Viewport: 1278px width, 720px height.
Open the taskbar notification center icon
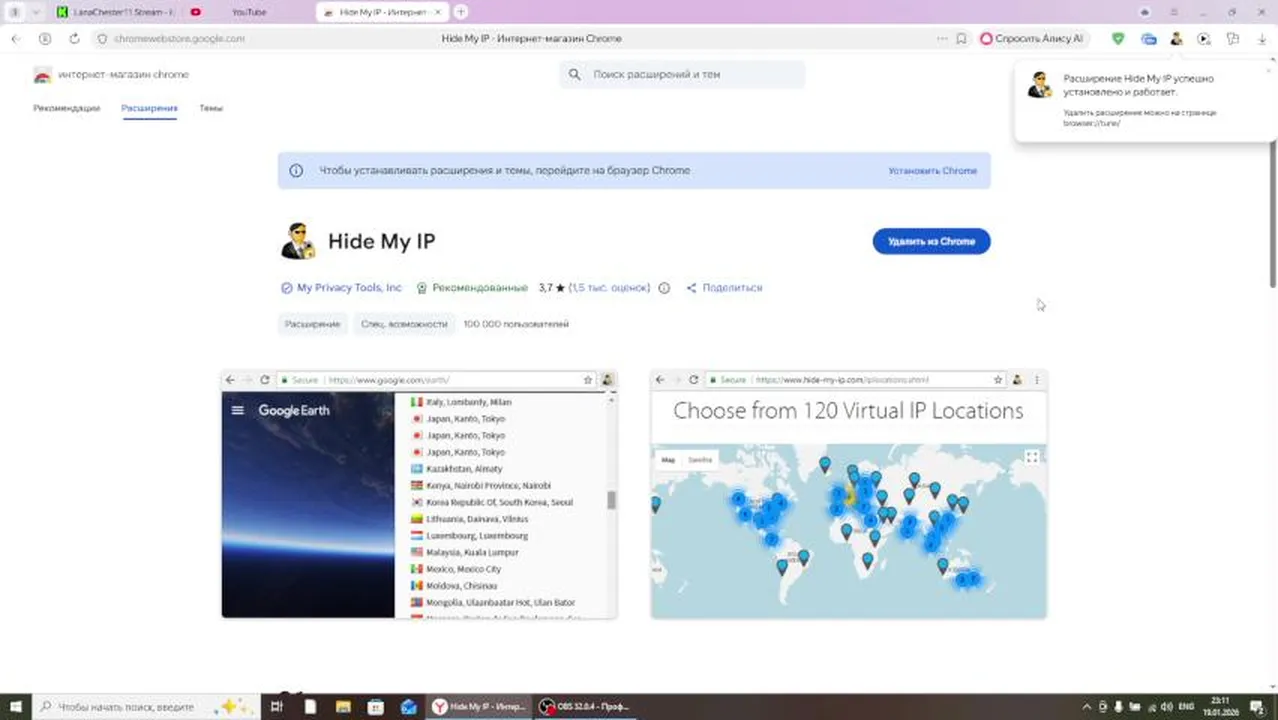coord(1257,707)
